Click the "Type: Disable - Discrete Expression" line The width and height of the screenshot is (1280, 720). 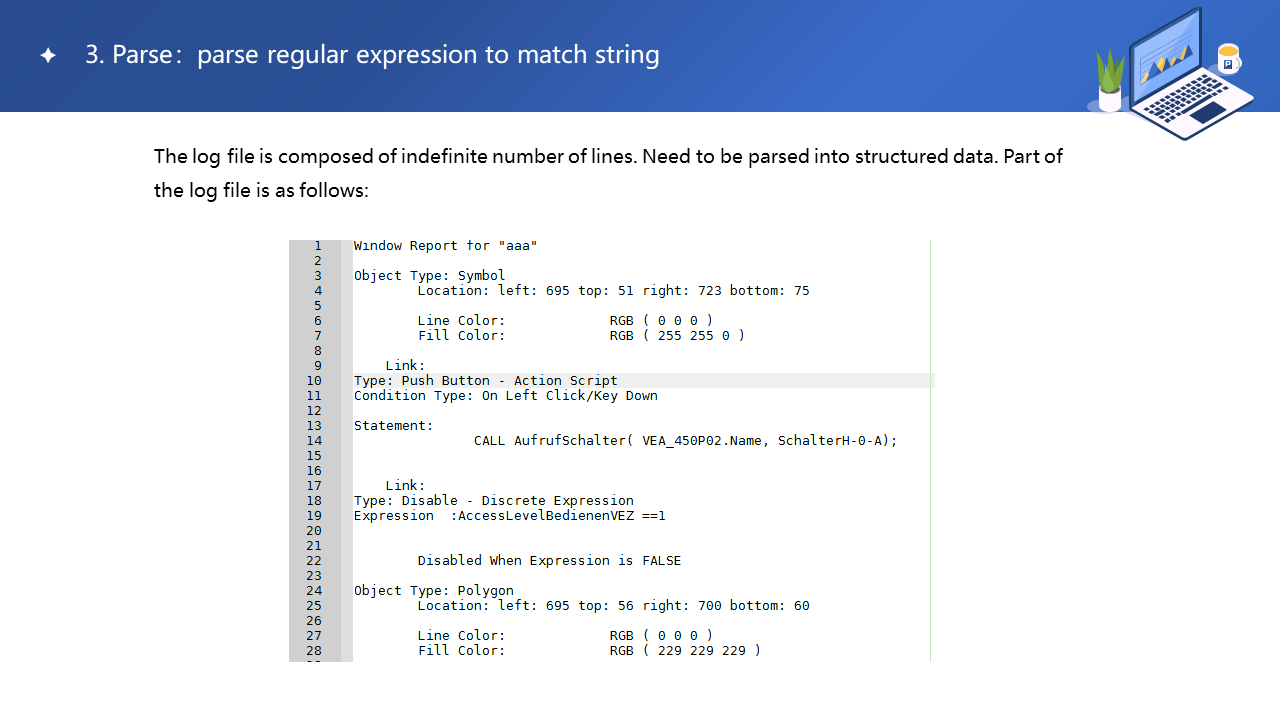[493, 501]
